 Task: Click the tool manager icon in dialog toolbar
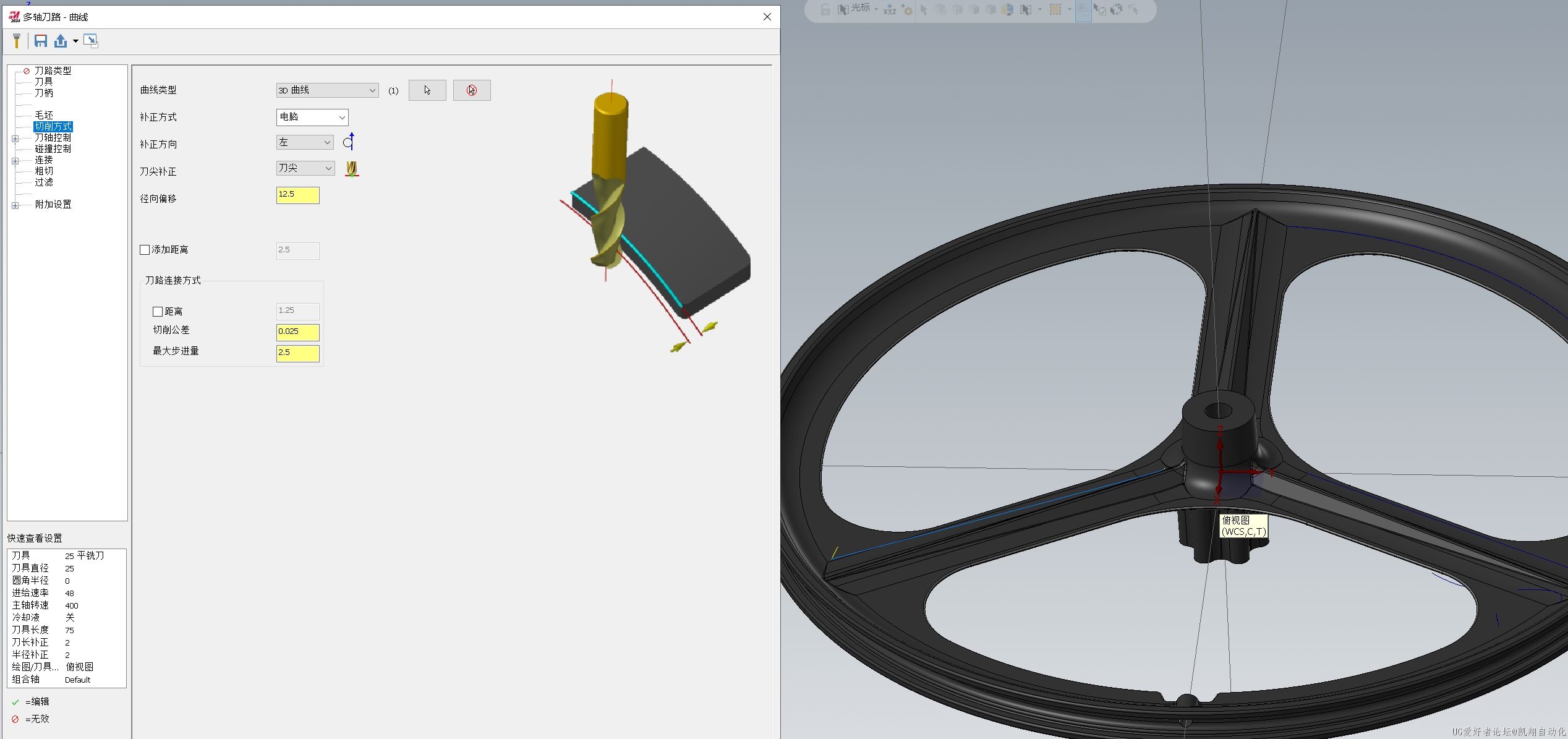(17, 41)
